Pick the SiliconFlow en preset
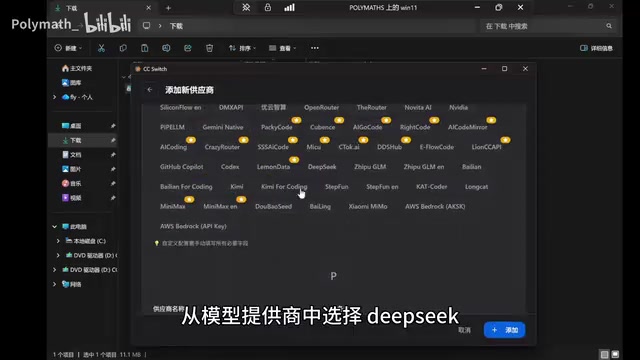The width and height of the screenshot is (640, 360). (180, 107)
